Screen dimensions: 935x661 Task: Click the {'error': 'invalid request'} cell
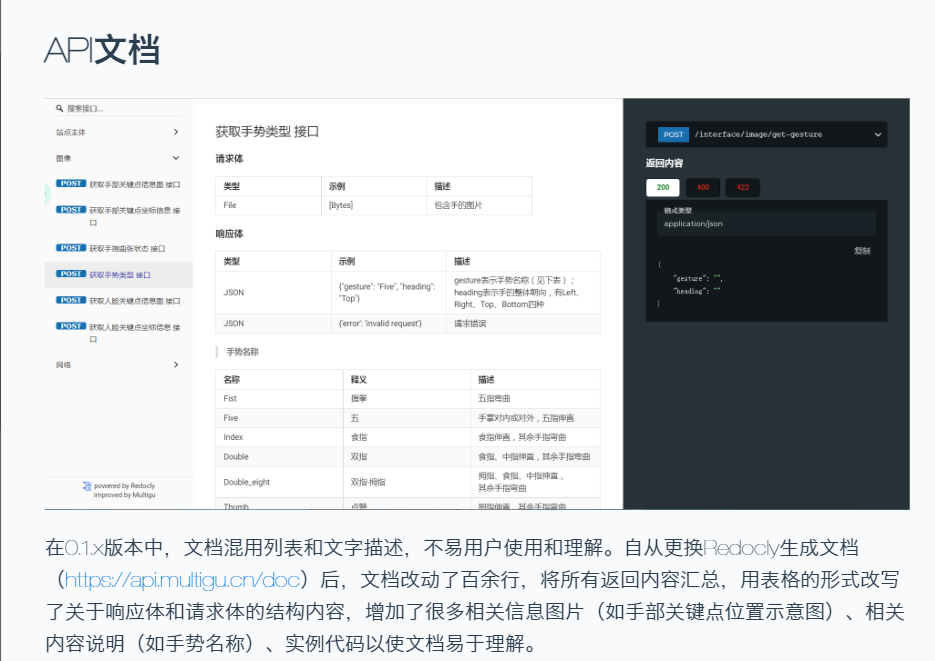coord(389,324)
